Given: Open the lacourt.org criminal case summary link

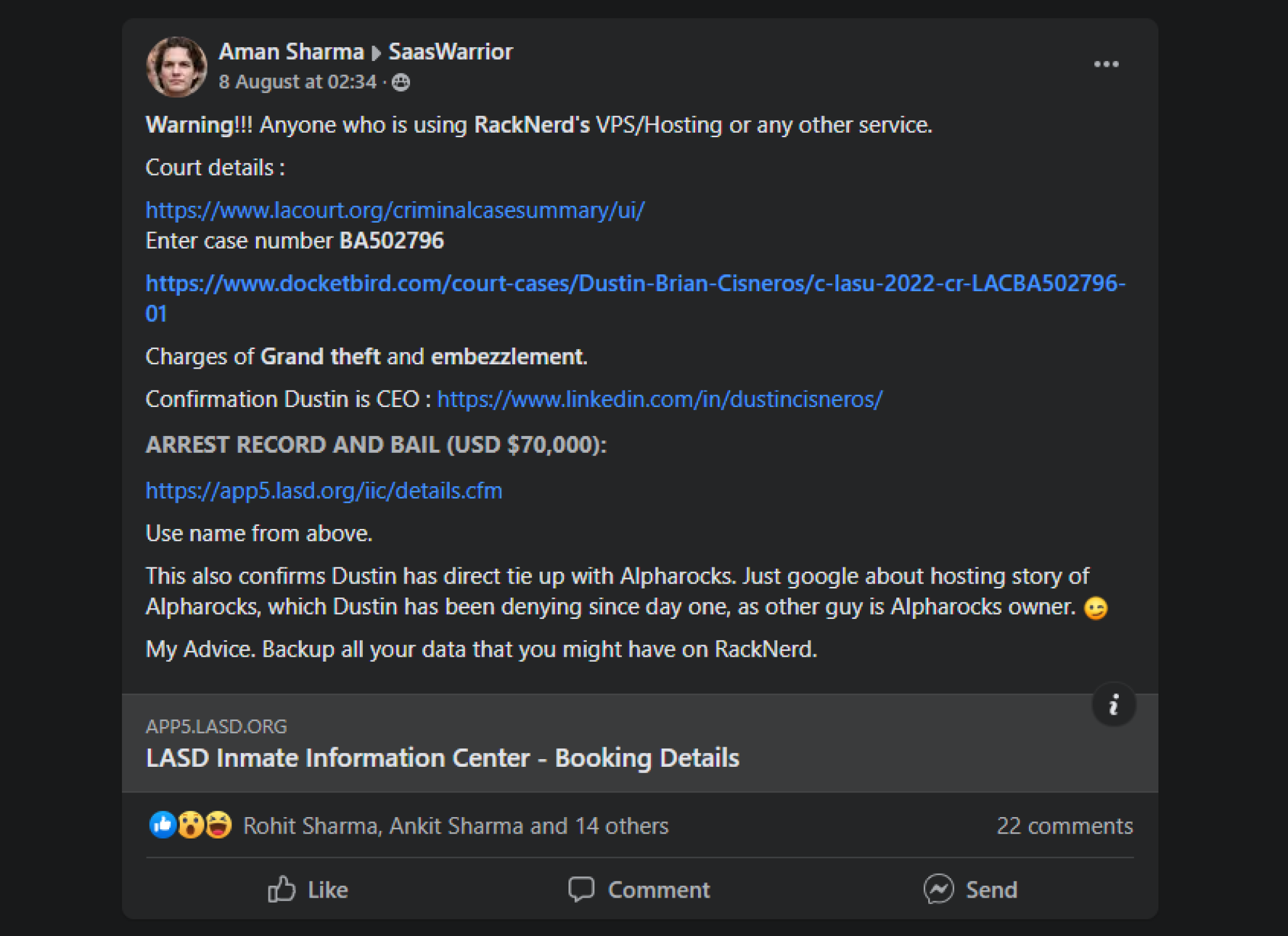Looking at the screenshot, I should (x=395, y=210).
